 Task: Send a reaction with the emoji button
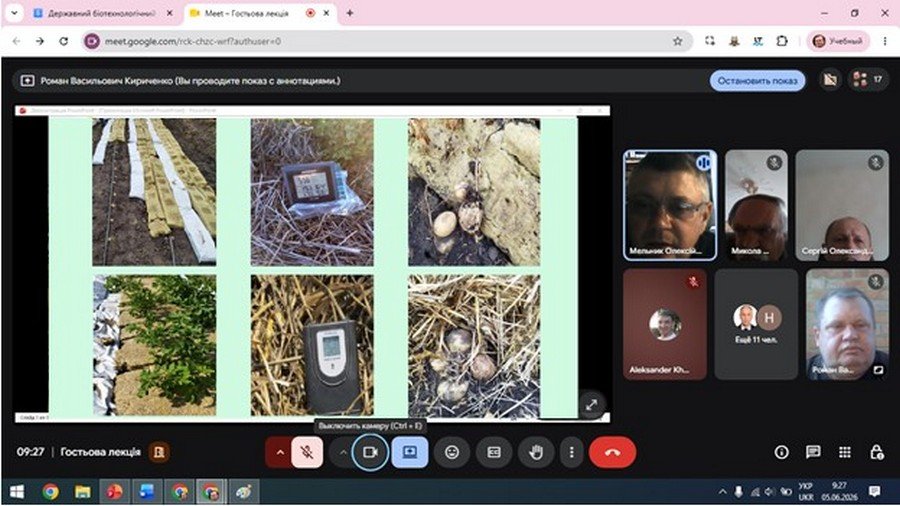pyautogui.click(x=452, y=452)
